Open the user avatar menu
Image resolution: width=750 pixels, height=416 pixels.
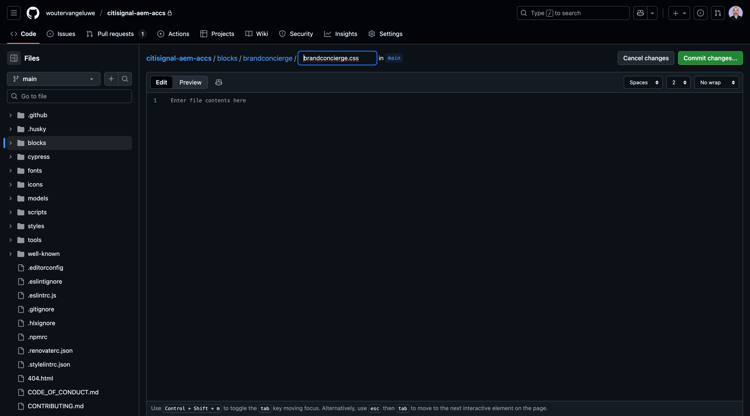(x=735, y=13)
